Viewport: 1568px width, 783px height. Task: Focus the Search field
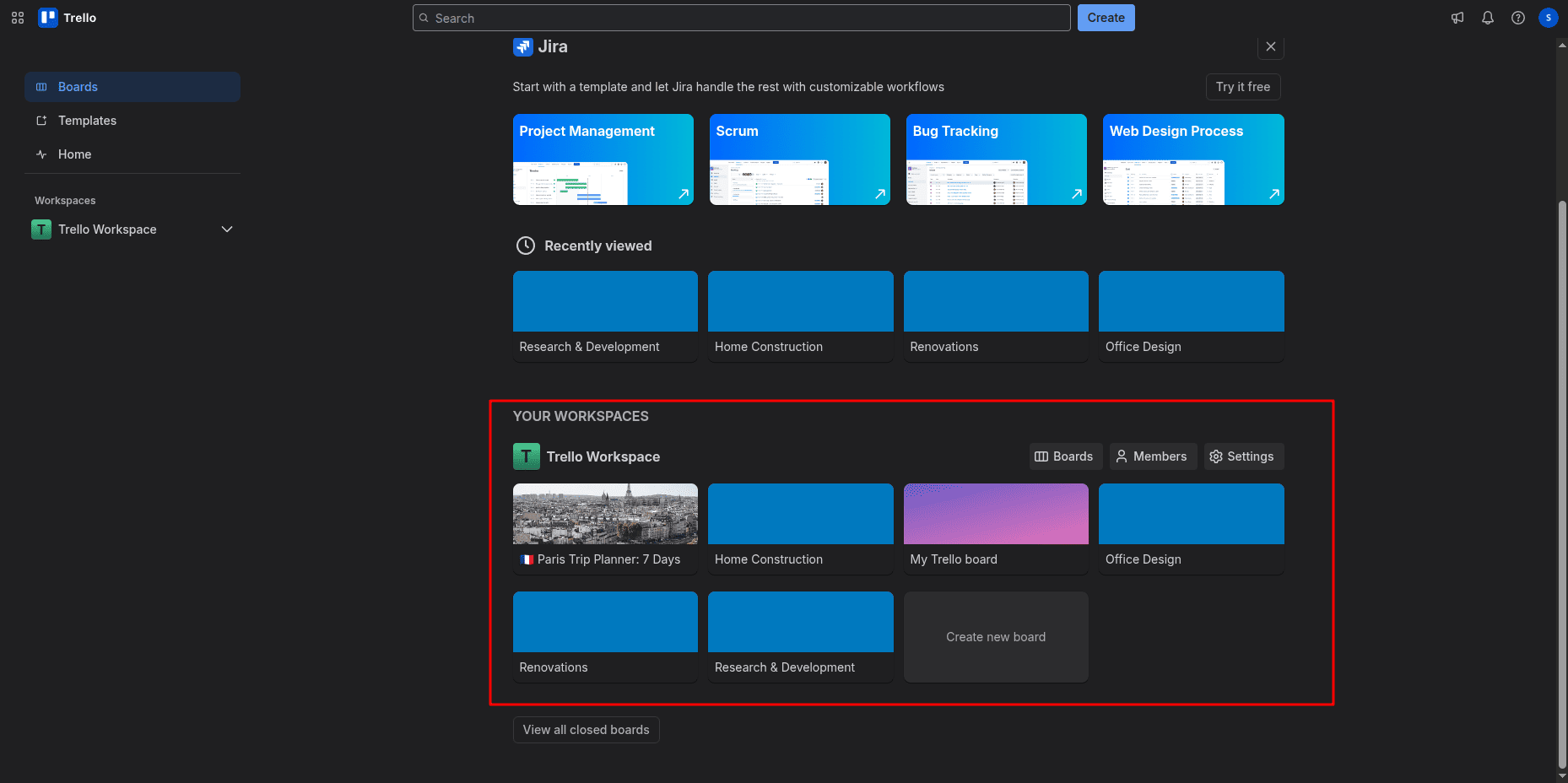point(742,18)
